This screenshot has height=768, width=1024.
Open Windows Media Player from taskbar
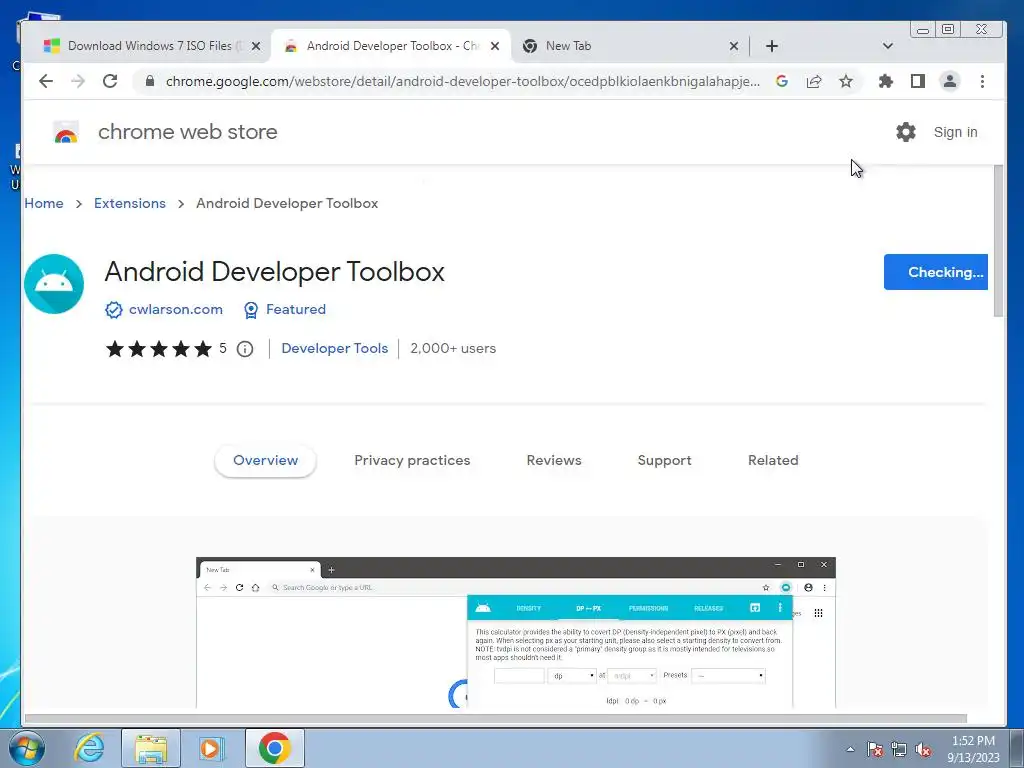click(x=211, y=748)
